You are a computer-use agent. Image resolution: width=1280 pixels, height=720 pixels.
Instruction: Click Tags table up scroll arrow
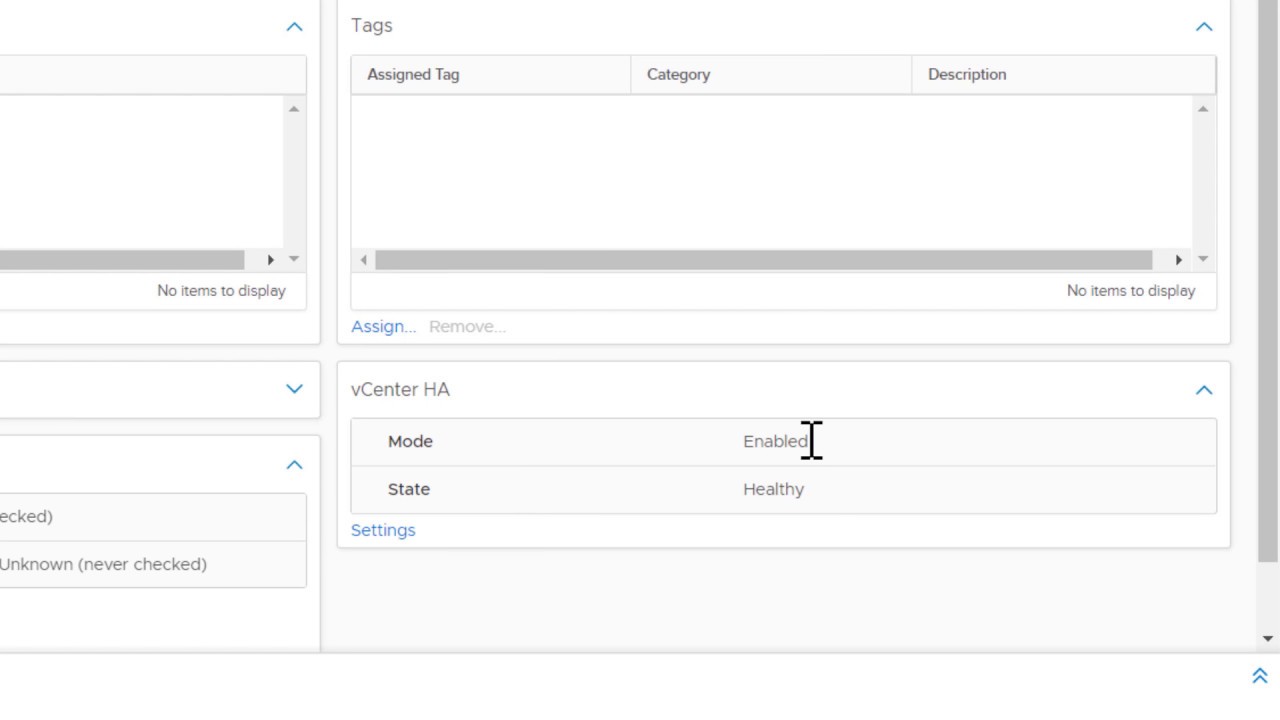pos(1203,109)
